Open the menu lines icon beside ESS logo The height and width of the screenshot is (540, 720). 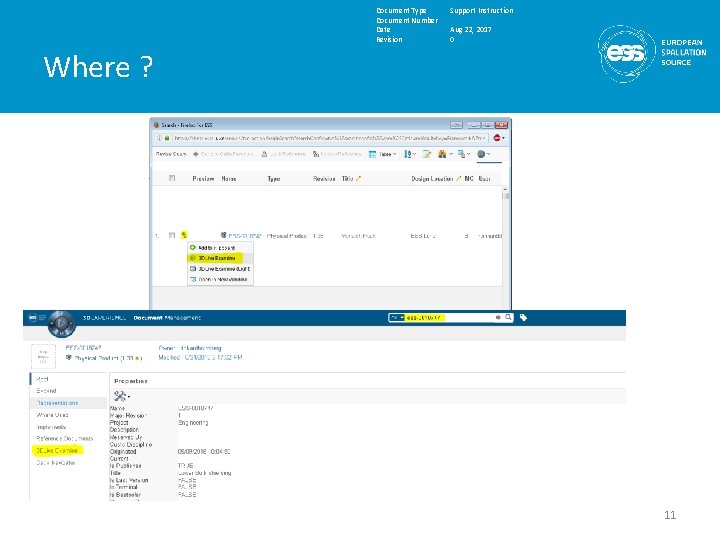point(42,317)
